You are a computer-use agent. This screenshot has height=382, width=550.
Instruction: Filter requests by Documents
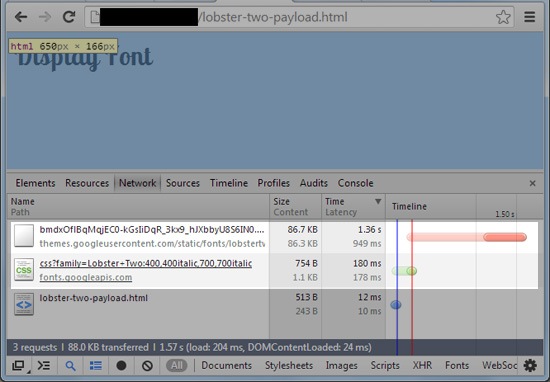tap(227, 366)
